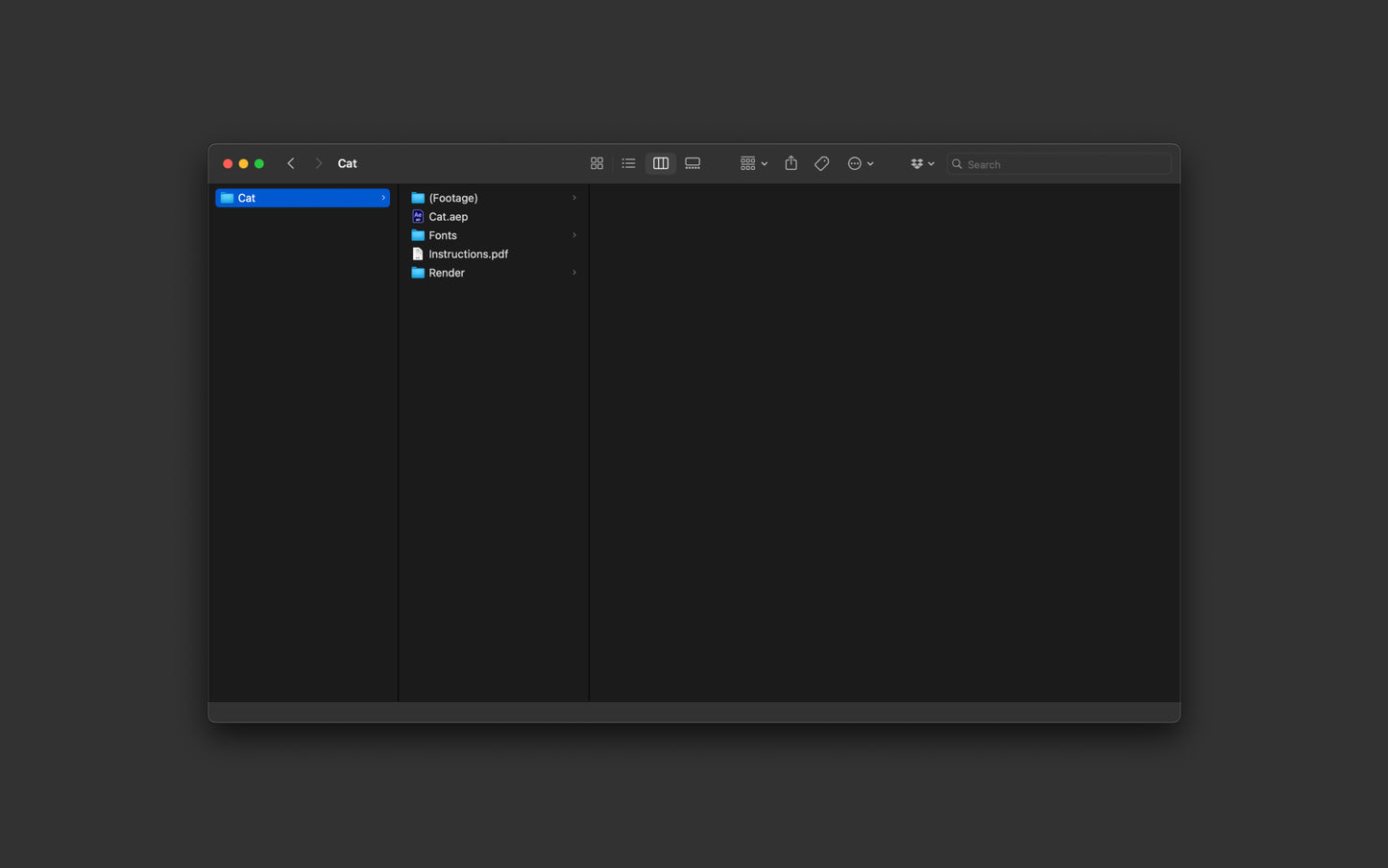Click the Cat window title
Screen dimensions: 1388x868
(x=347, y=163)
